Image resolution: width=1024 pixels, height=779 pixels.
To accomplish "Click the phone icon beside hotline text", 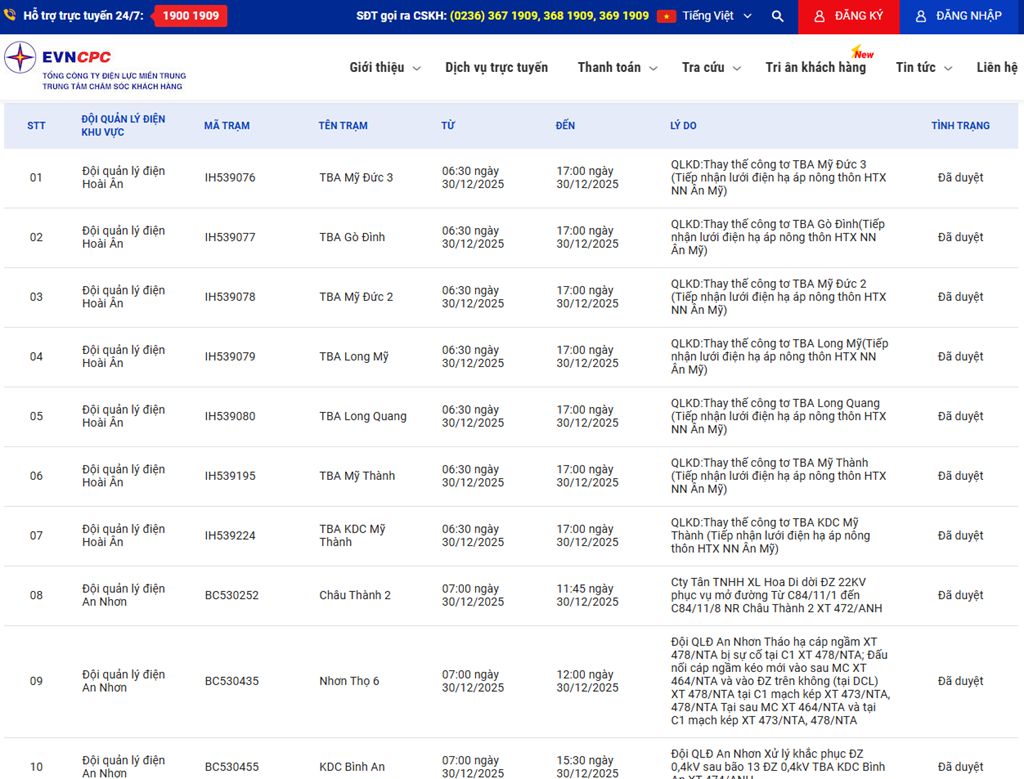I will (x=10, y=16).
